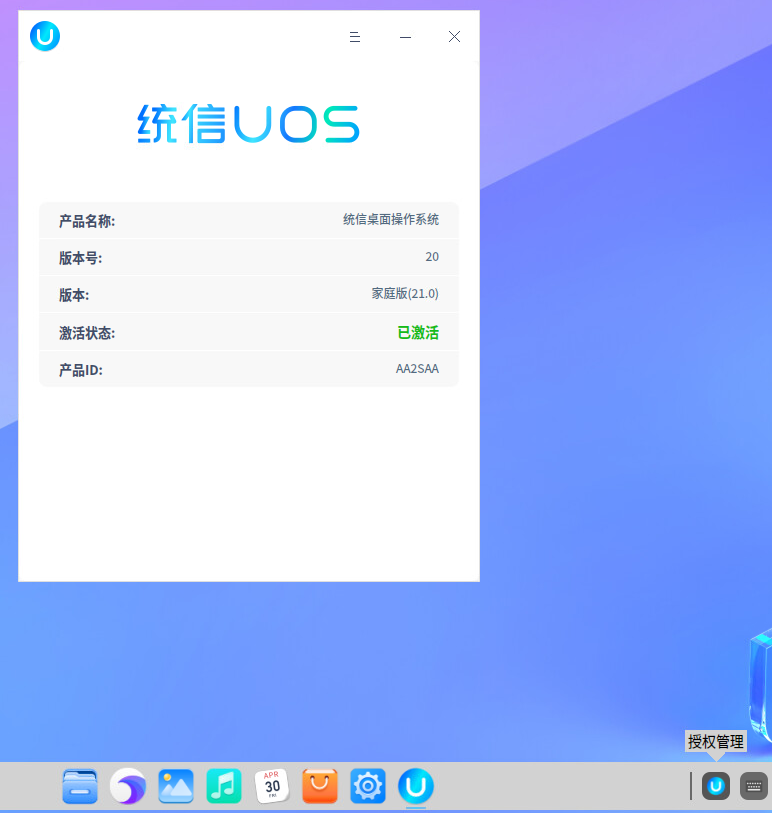
Task: Click the 版本: label
Action: pos(74,296)
